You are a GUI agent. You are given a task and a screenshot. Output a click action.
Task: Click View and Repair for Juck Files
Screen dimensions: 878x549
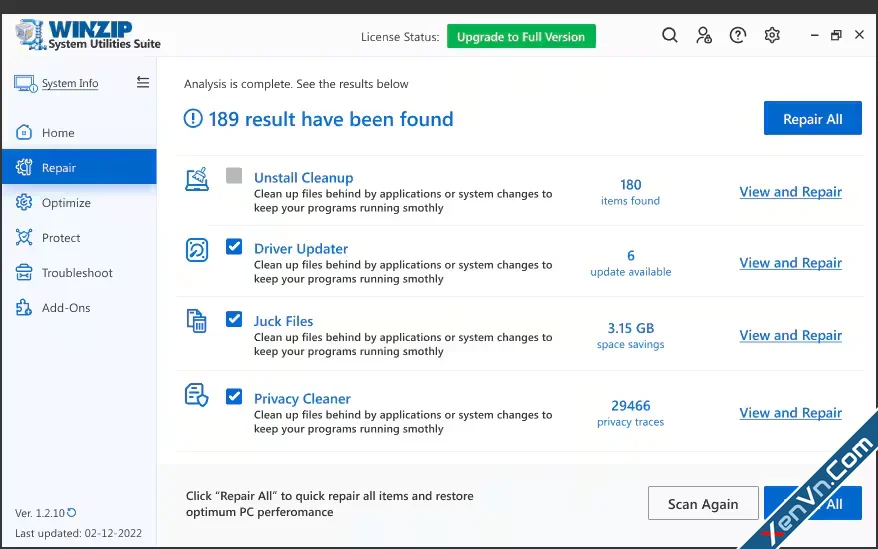pos(791,335)
